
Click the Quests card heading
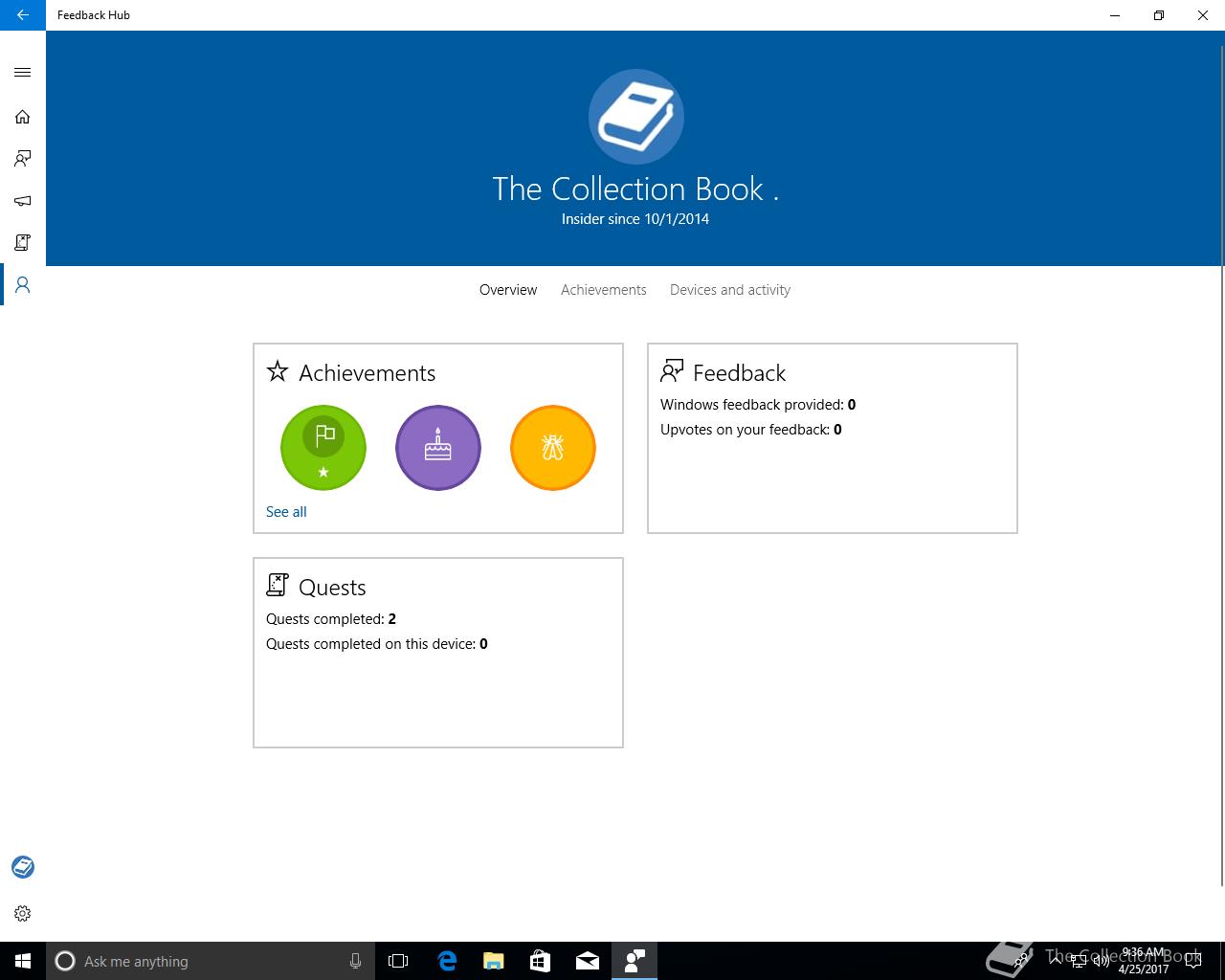332,587
